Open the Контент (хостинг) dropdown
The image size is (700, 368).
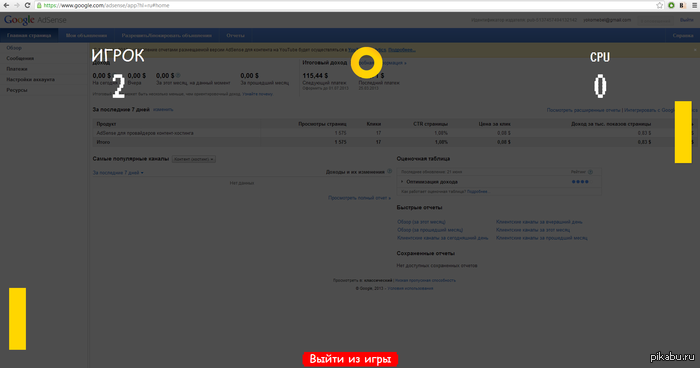[194, 159]
